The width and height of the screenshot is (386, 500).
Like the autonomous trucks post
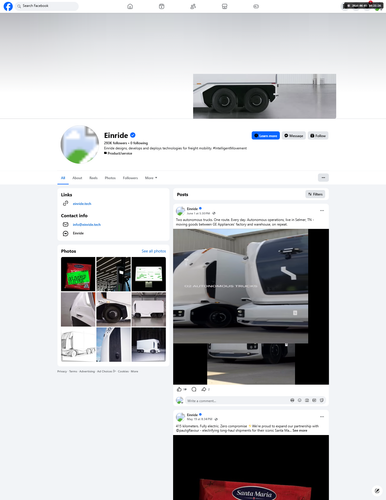pyautogui.click(x=179, y=389)
